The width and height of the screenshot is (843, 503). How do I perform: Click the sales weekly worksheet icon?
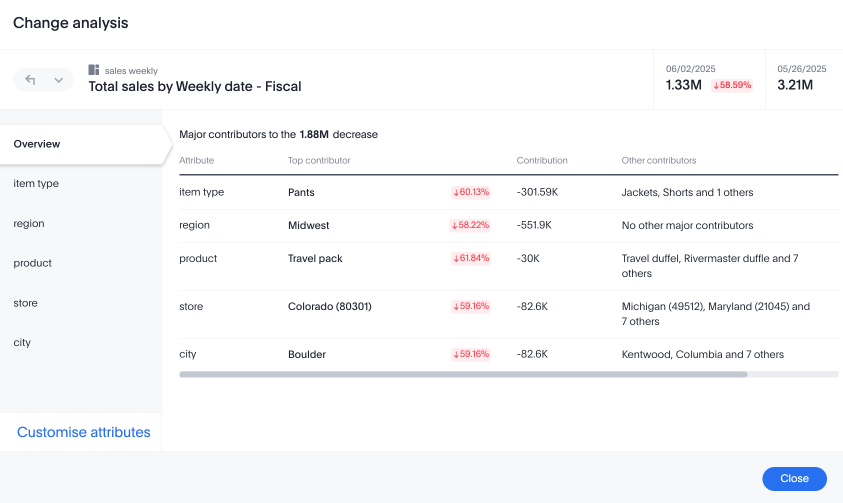[94, 70]
